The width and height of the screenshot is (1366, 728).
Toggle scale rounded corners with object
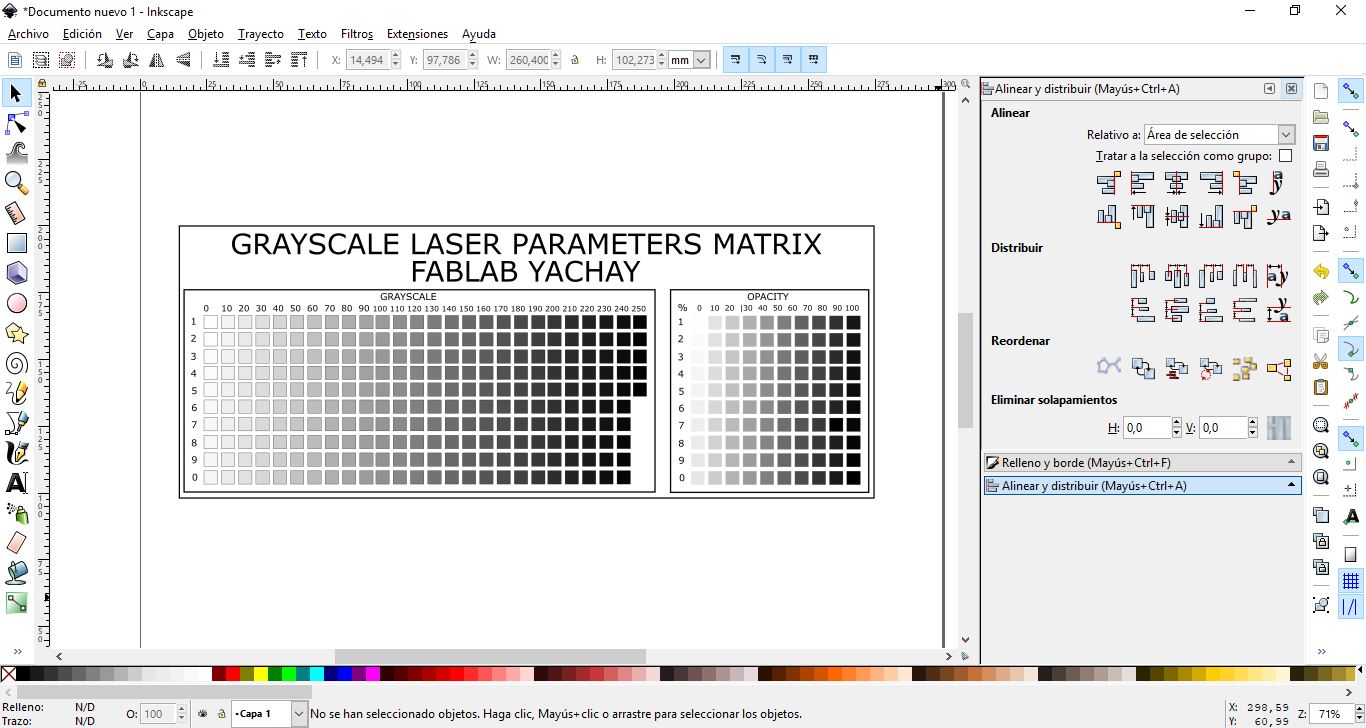[761, 60]
